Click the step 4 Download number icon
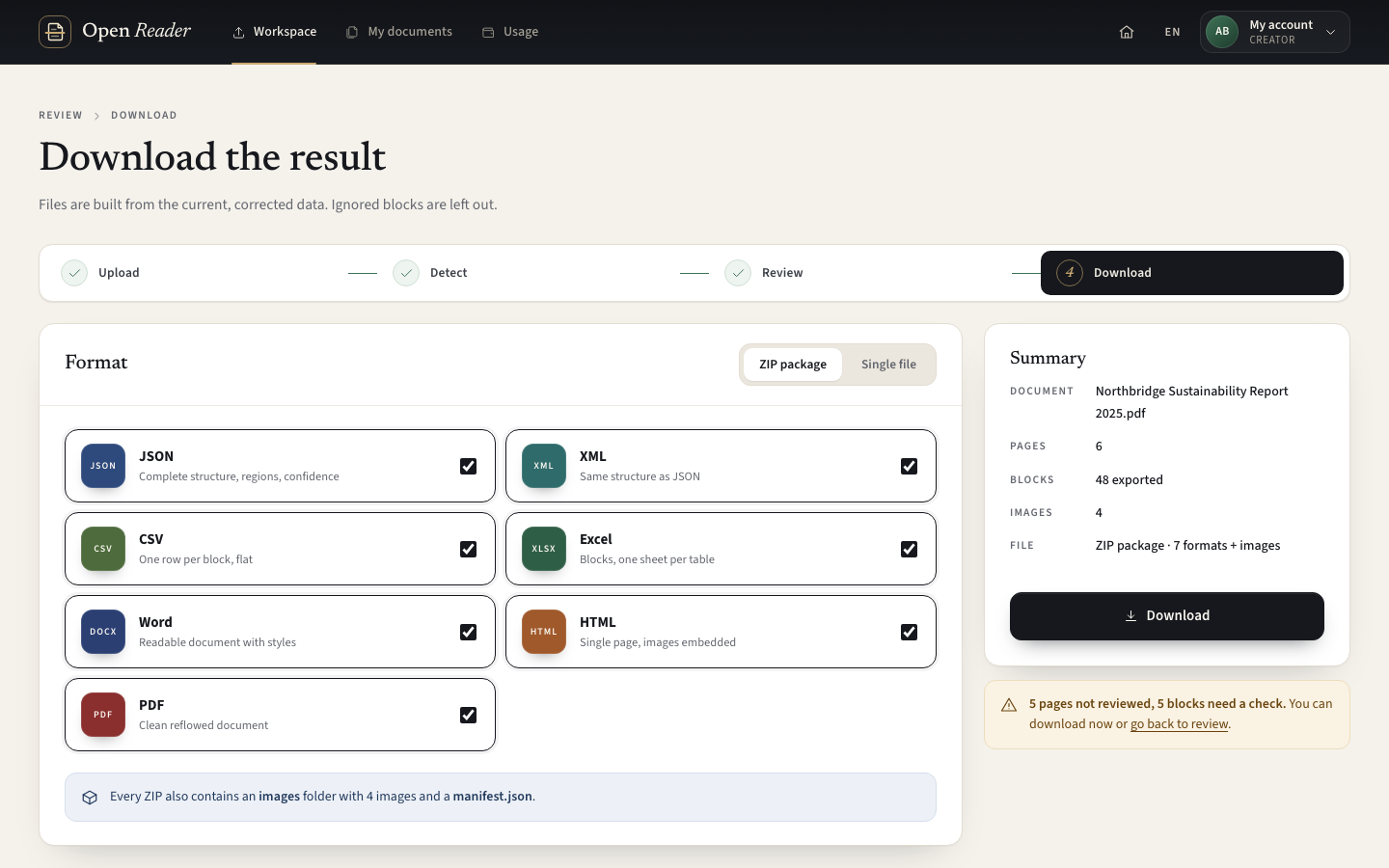Screen dimensions: 1389x868 pos(1070,273)
